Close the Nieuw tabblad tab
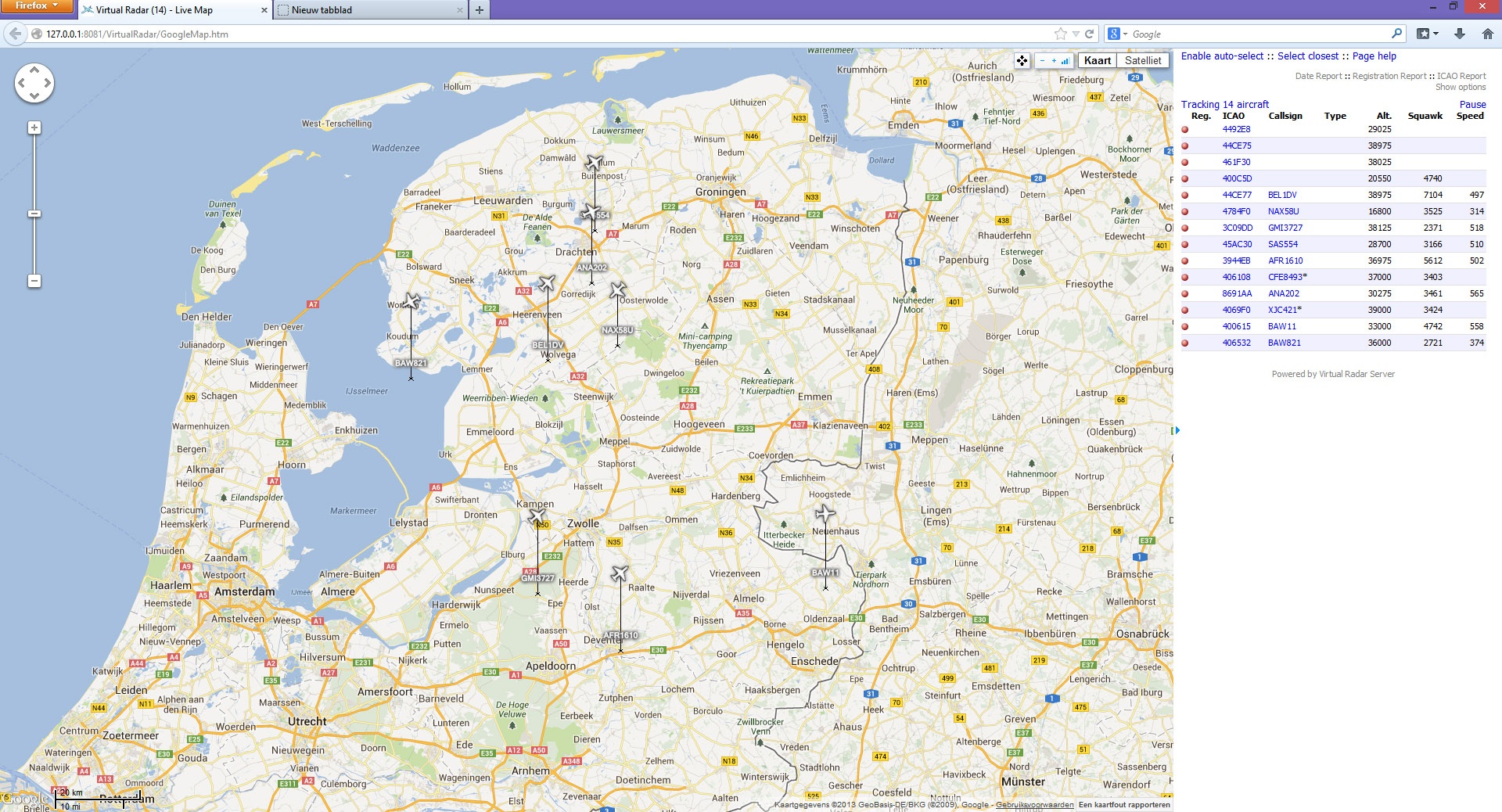Image resolution: width=1502 pixels, height=812 pixels. pos(459,10)
